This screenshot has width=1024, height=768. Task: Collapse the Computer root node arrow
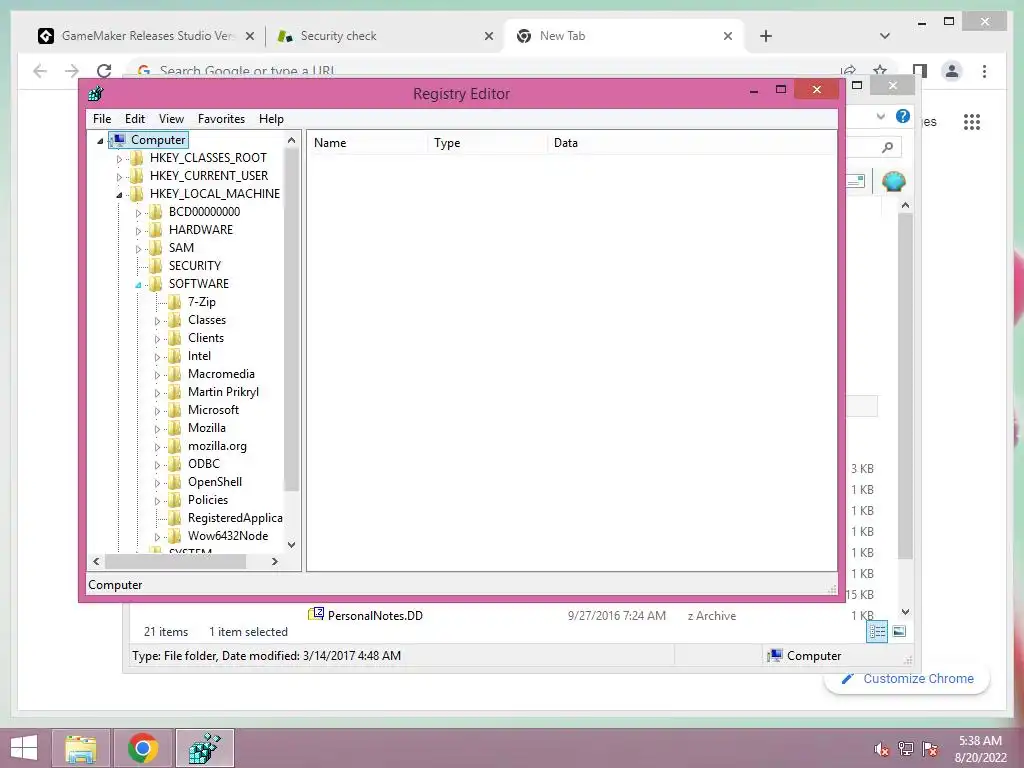pyautogui.click(x=100, y=140)
